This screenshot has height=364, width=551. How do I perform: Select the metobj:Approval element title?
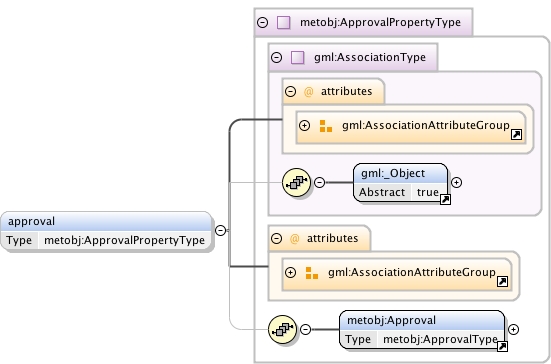391,320
